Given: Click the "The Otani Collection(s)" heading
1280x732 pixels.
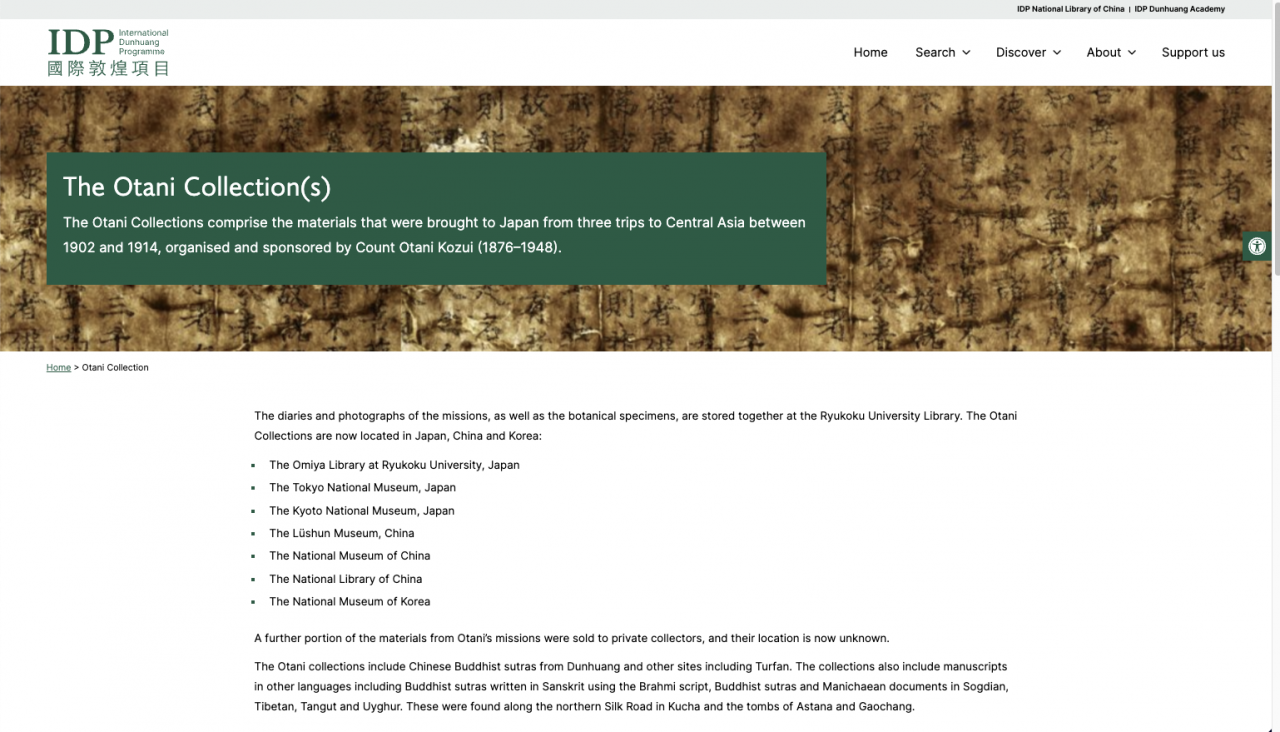Looking at the screenshot, I should 196,187.
